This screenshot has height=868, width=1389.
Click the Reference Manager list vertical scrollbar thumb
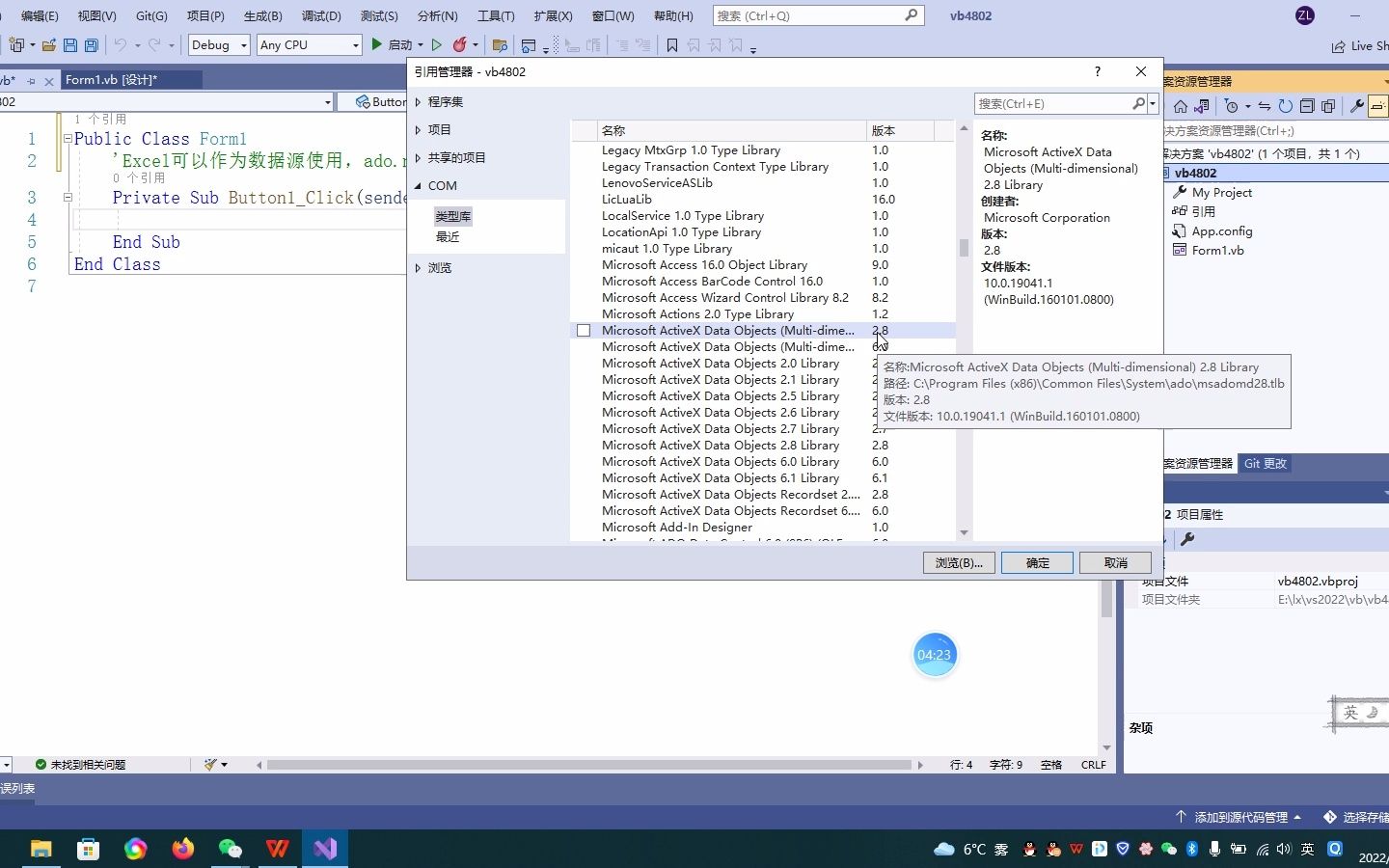[x=964, y=248]
